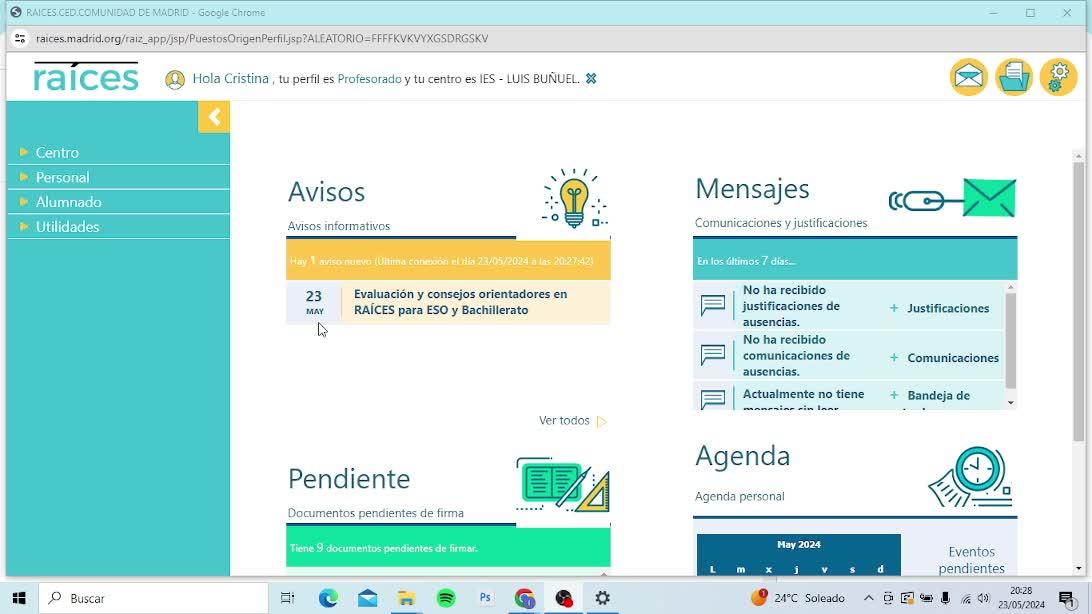The width and height of the screenshot is (1092, 614).
Task: Open the documents folder icon in header
Action: point(1013,77)
